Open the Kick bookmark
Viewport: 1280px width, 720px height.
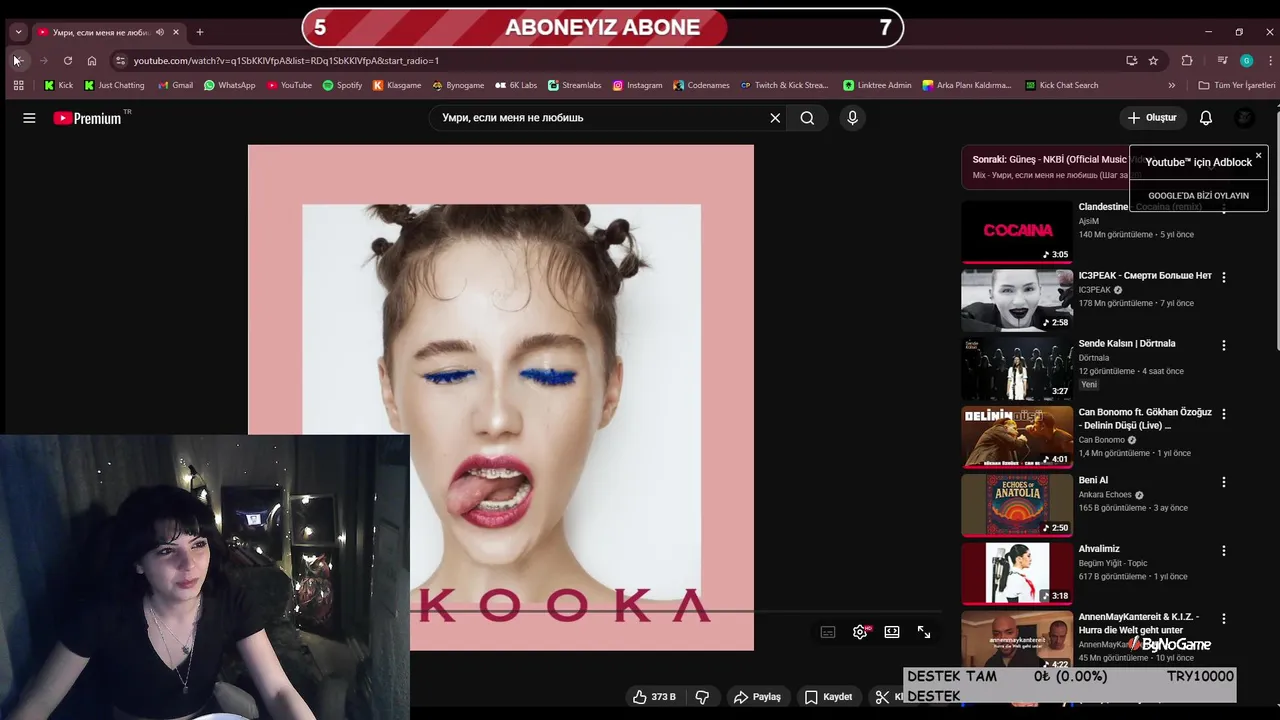click(x=58, y=86)
